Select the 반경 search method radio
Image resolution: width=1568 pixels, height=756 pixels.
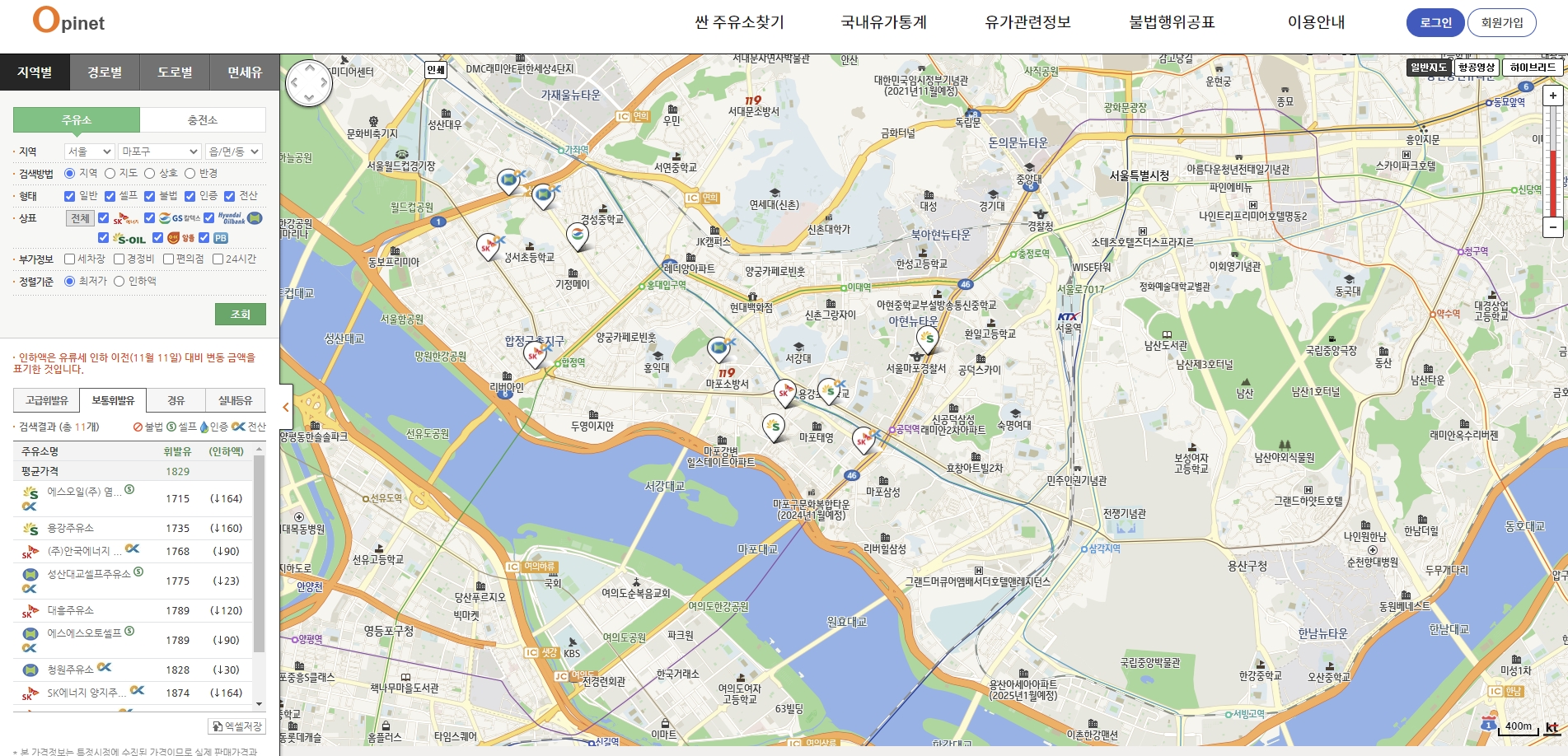[x=190, y=174]
